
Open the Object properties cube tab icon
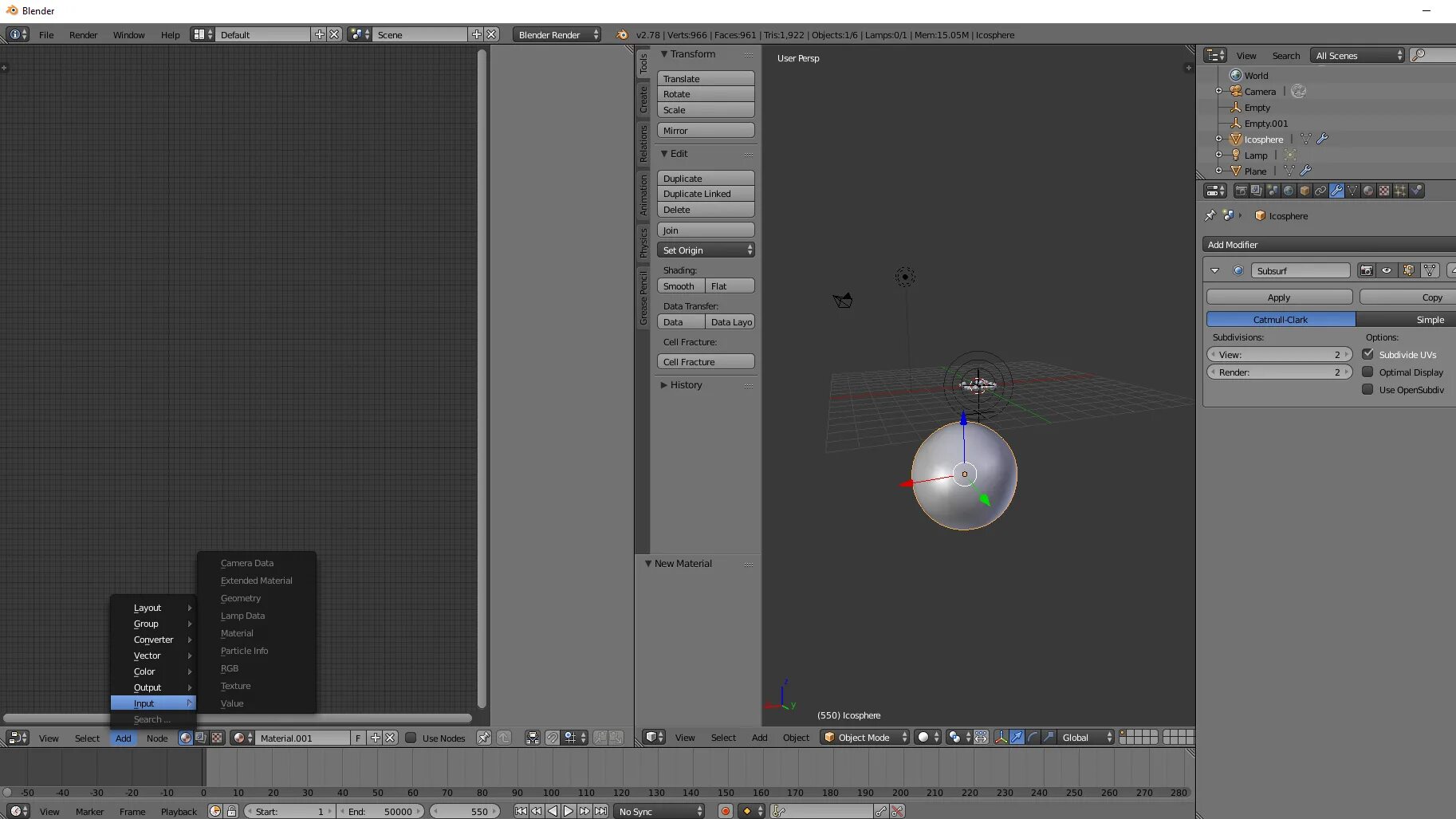coord(1304,191)
